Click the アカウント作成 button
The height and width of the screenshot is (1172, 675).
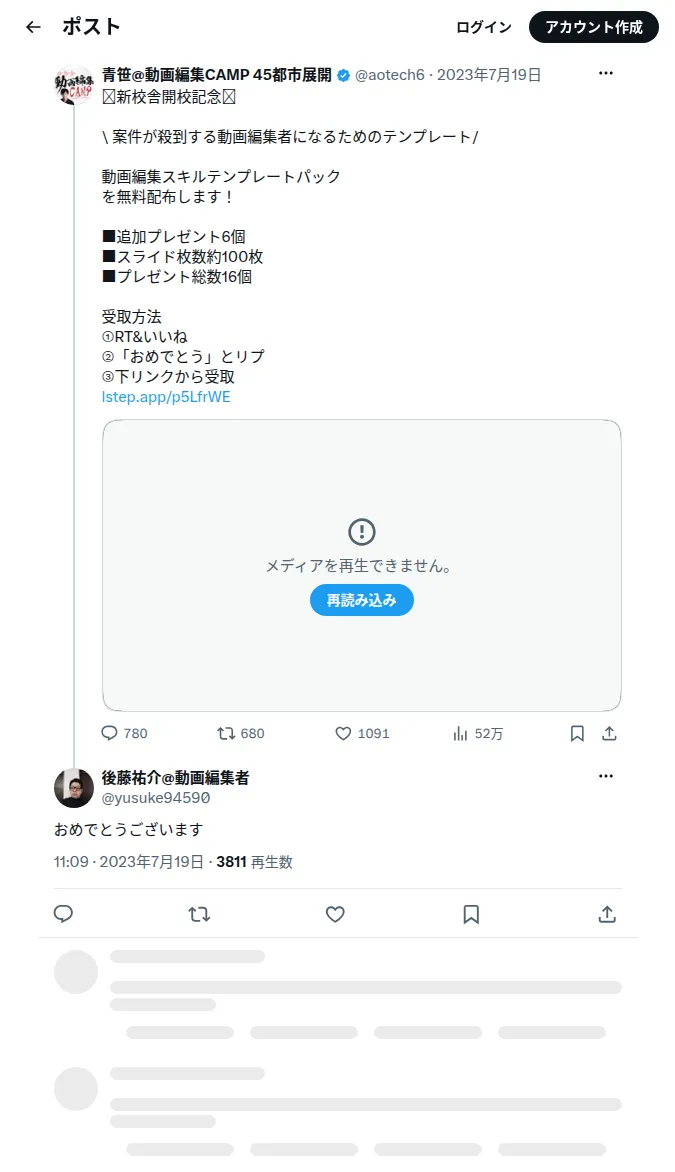594,27
